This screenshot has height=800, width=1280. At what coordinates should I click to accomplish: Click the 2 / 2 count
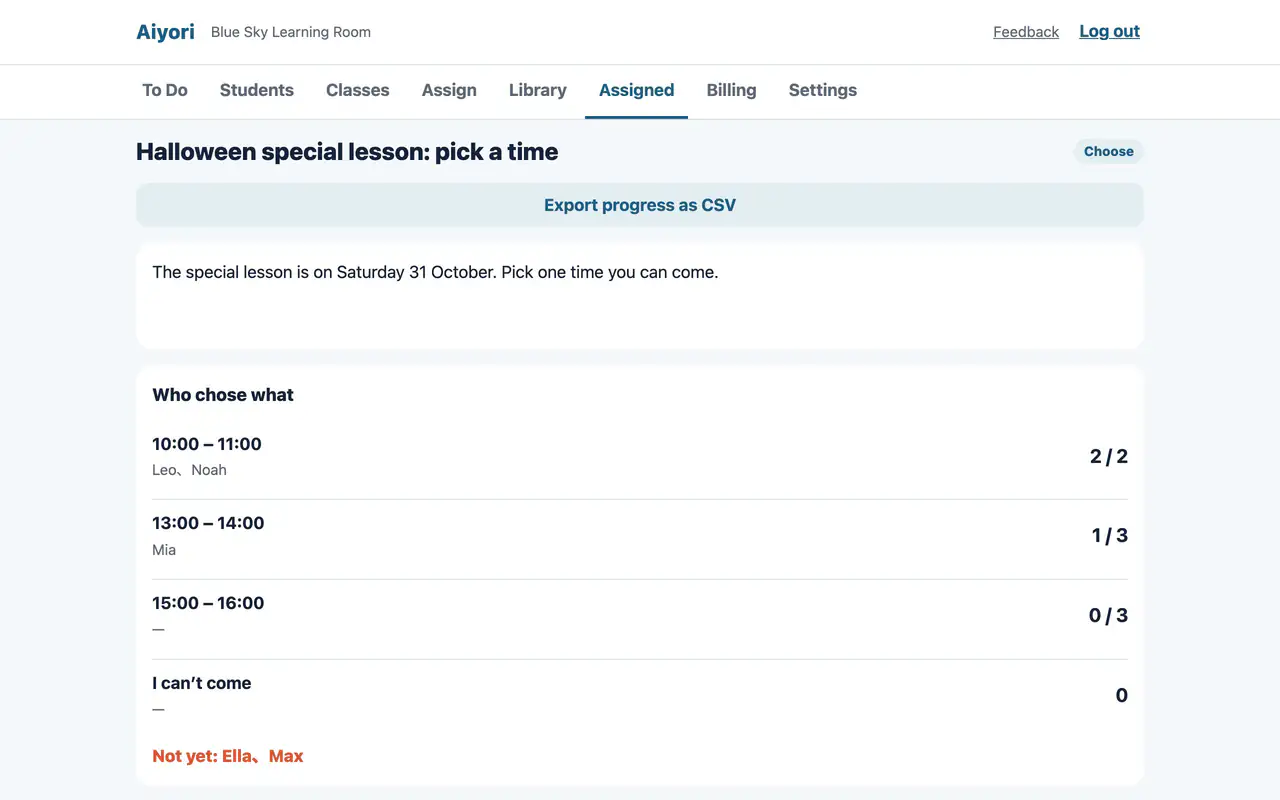1109,456
